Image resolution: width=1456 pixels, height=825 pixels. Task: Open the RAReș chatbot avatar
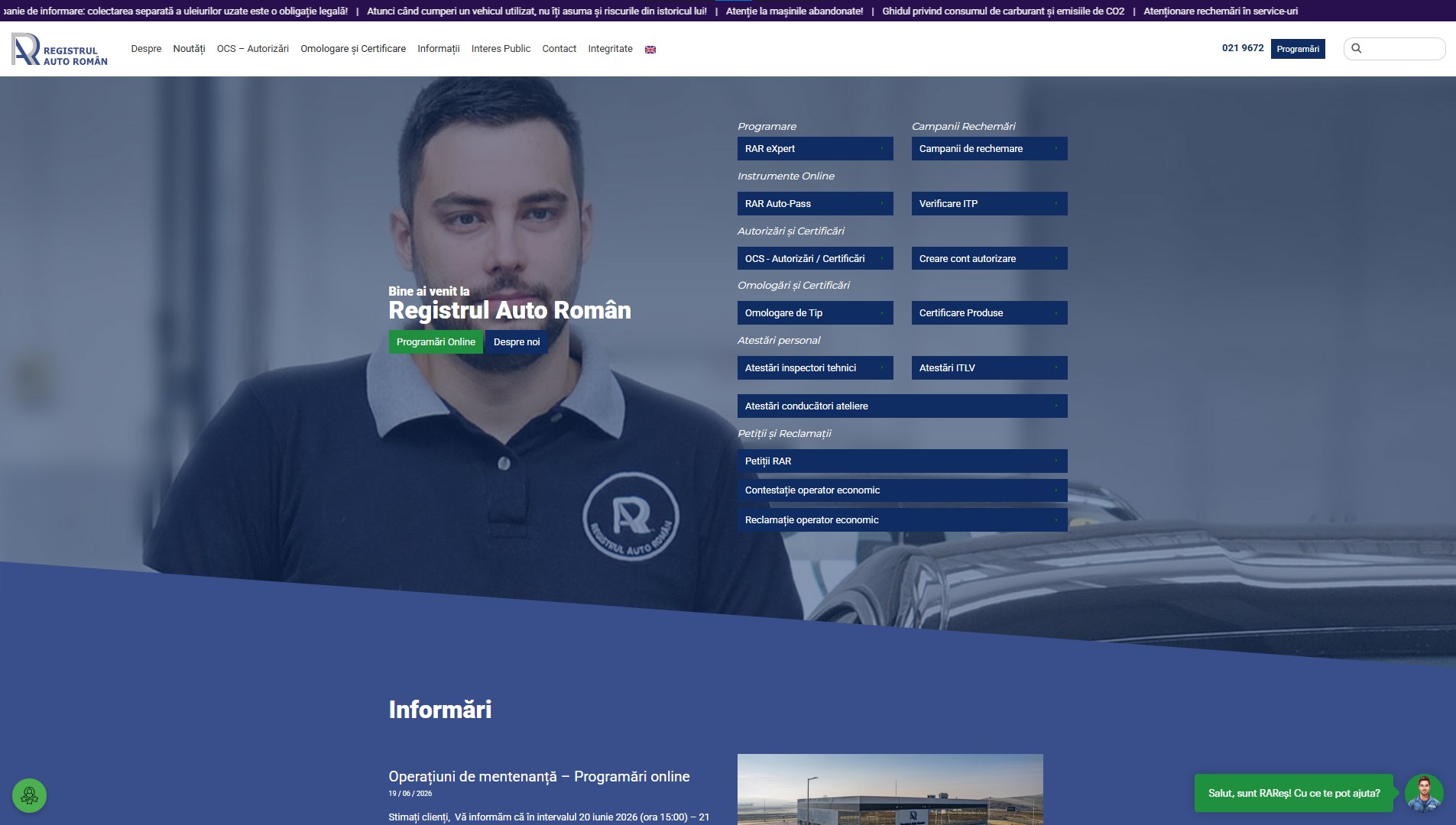click(x=1424, y=793)
